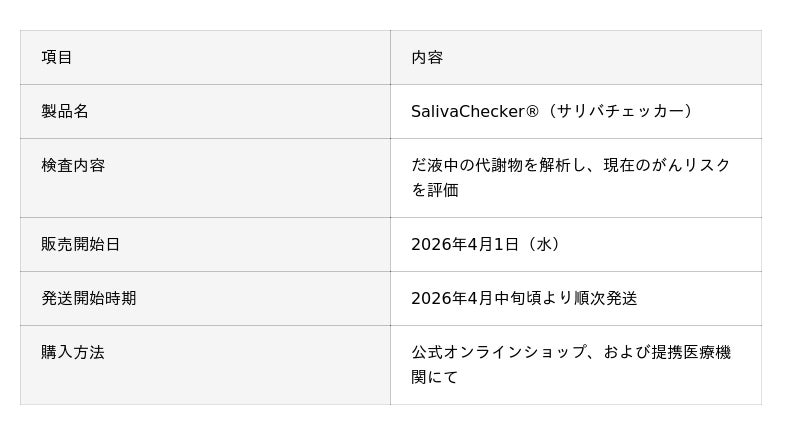This screenshot has width=800, height=435.
Task: Click the 公式オンラインショップ text
Action: tap(491, 353)
